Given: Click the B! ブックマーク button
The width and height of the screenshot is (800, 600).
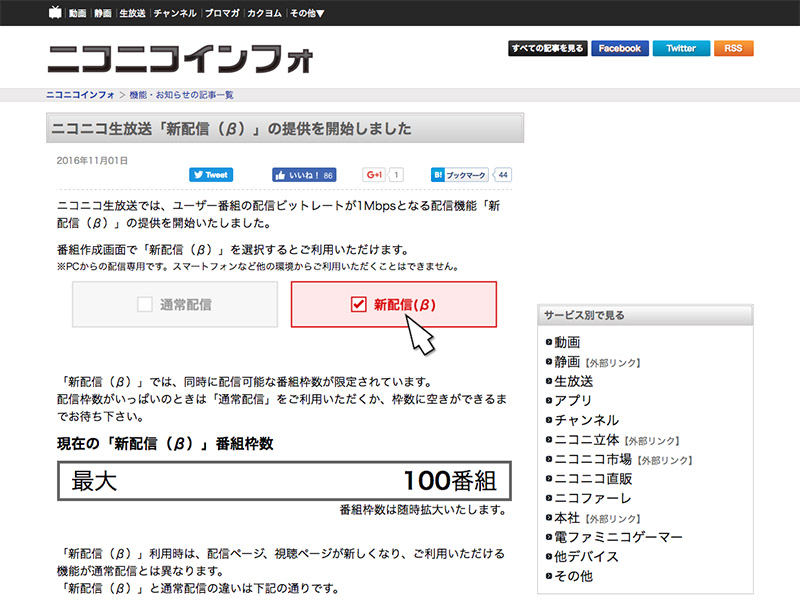Looking at the screenshot, I should coord(460,175).
